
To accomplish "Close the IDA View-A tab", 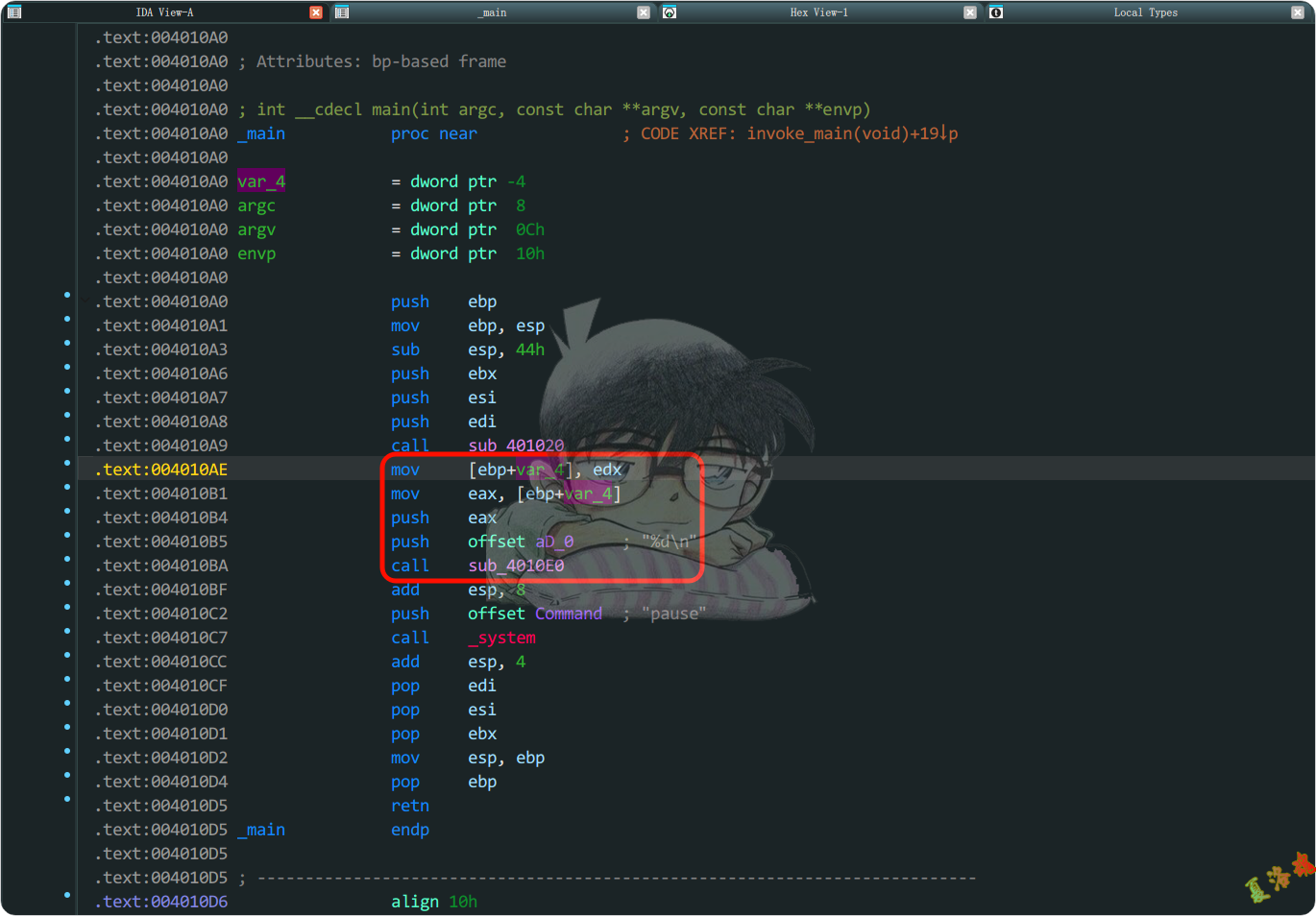I will tap(316, 12).
